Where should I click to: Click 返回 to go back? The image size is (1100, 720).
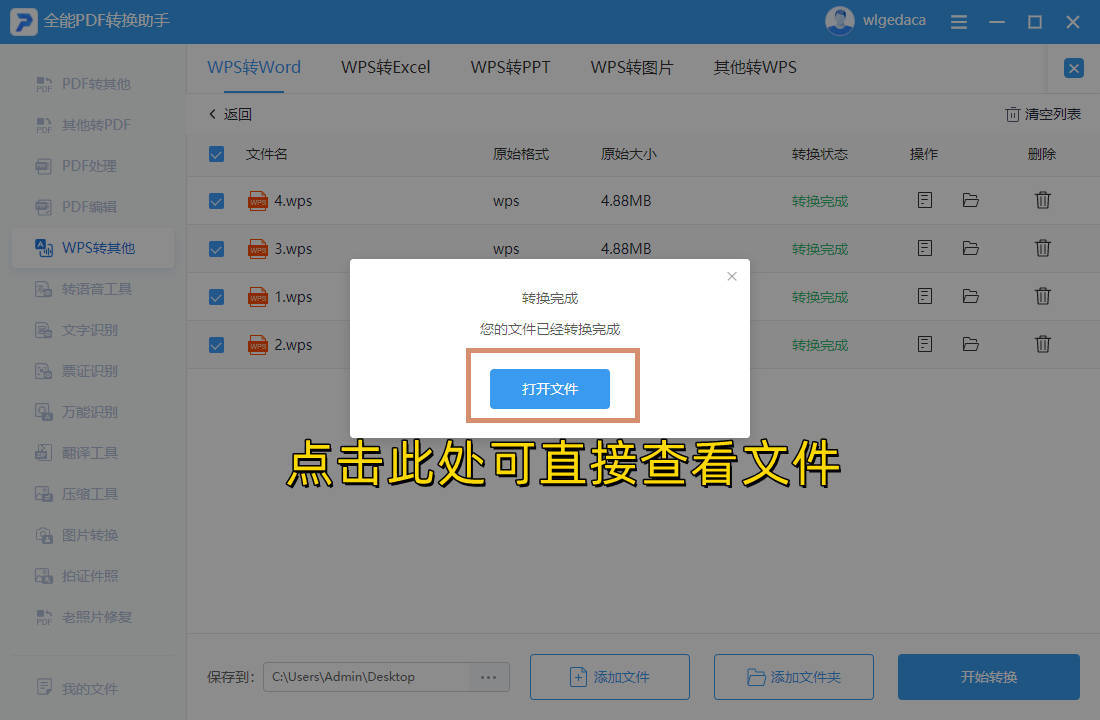229,114
